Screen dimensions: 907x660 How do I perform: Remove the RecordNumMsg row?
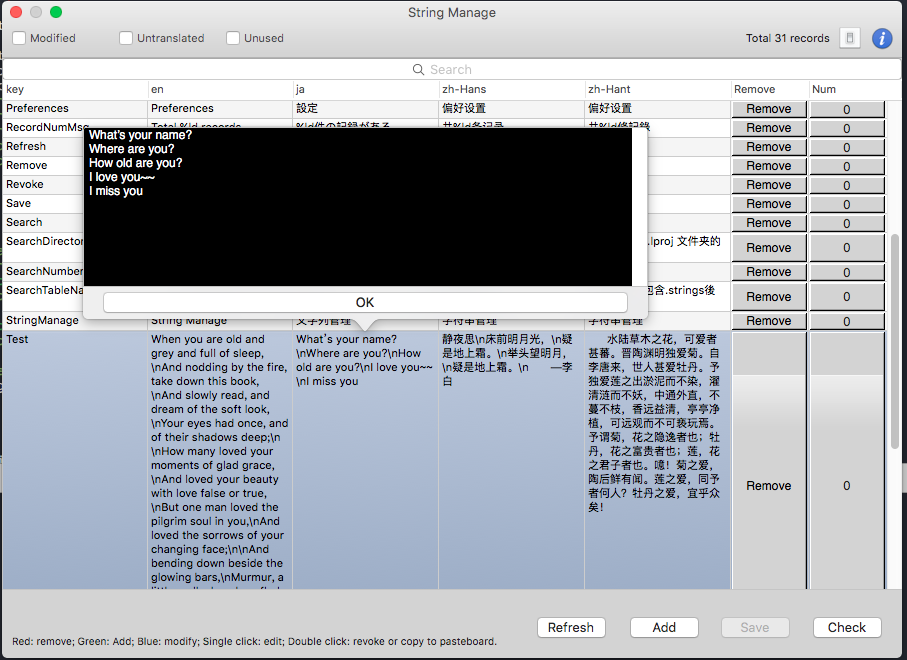click(769, 128)
